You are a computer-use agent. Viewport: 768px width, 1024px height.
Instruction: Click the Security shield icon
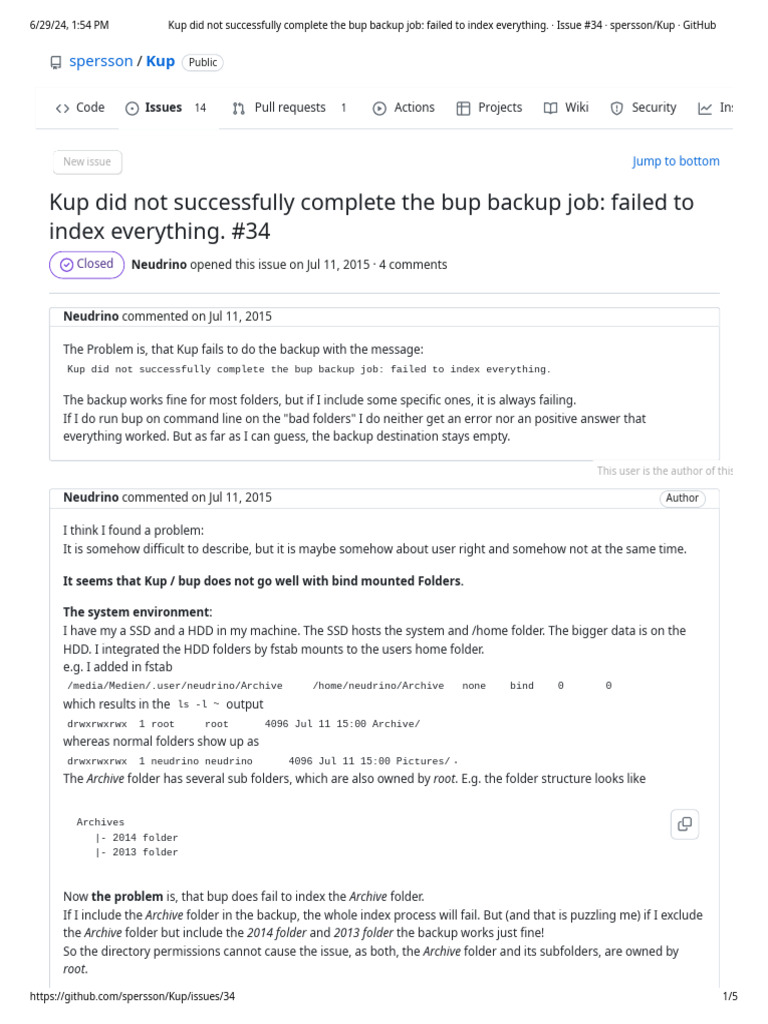tap(617, 108)
